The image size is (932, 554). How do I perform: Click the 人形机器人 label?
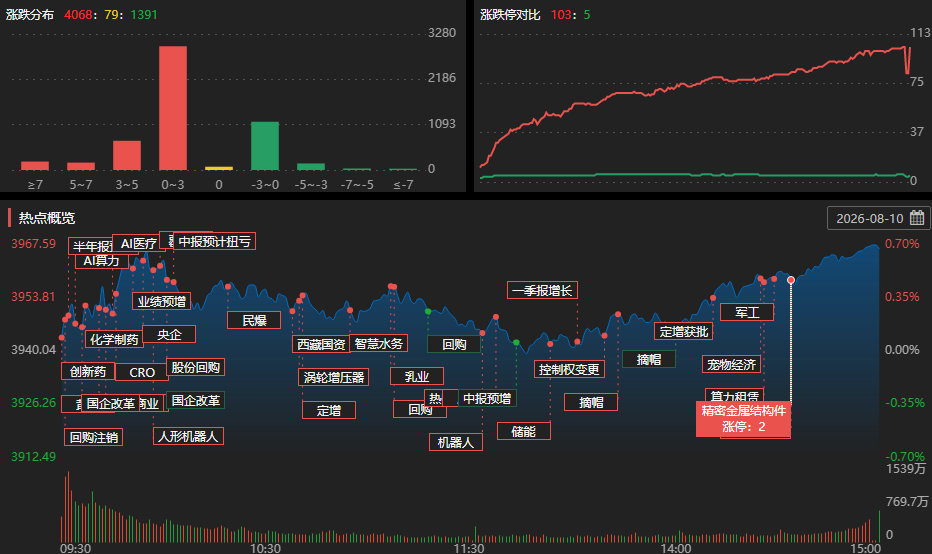(188, 436)
